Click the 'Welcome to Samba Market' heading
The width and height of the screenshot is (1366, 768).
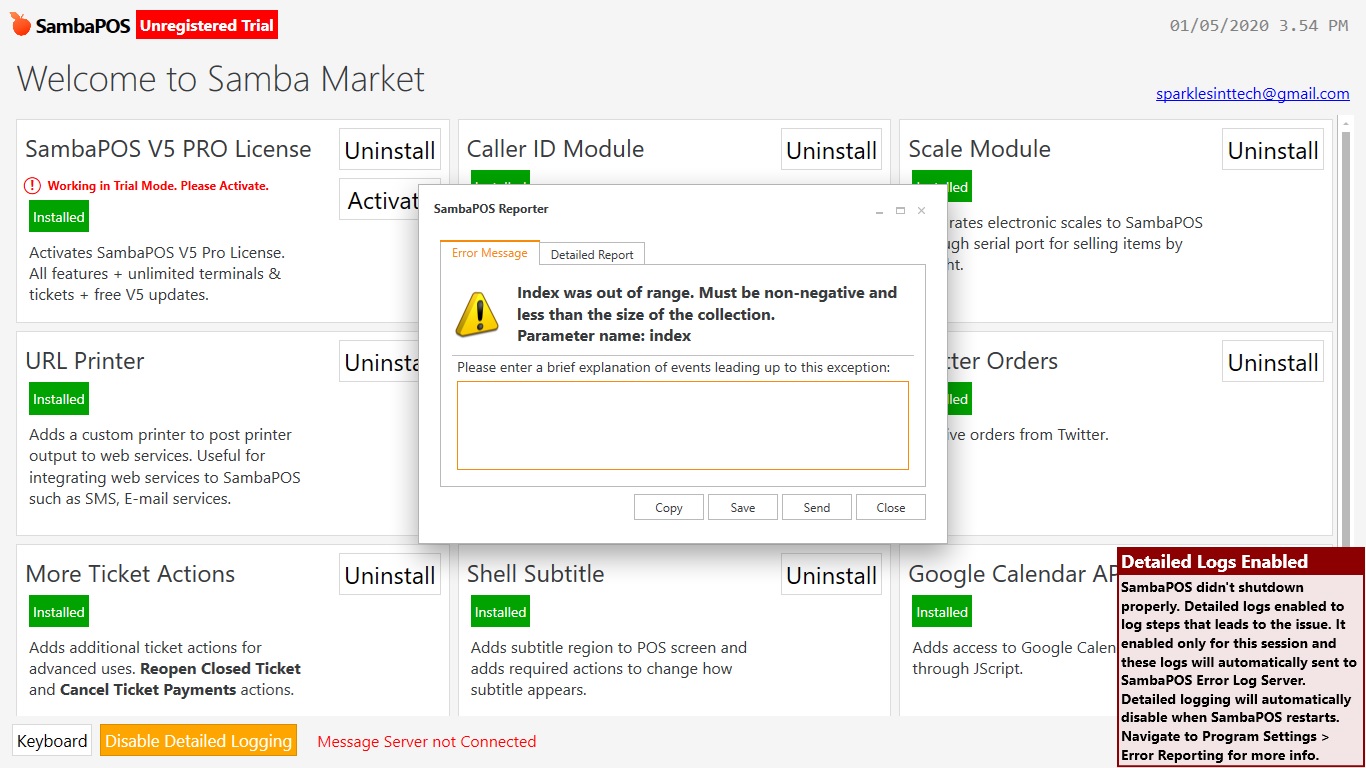click(221, 79)
